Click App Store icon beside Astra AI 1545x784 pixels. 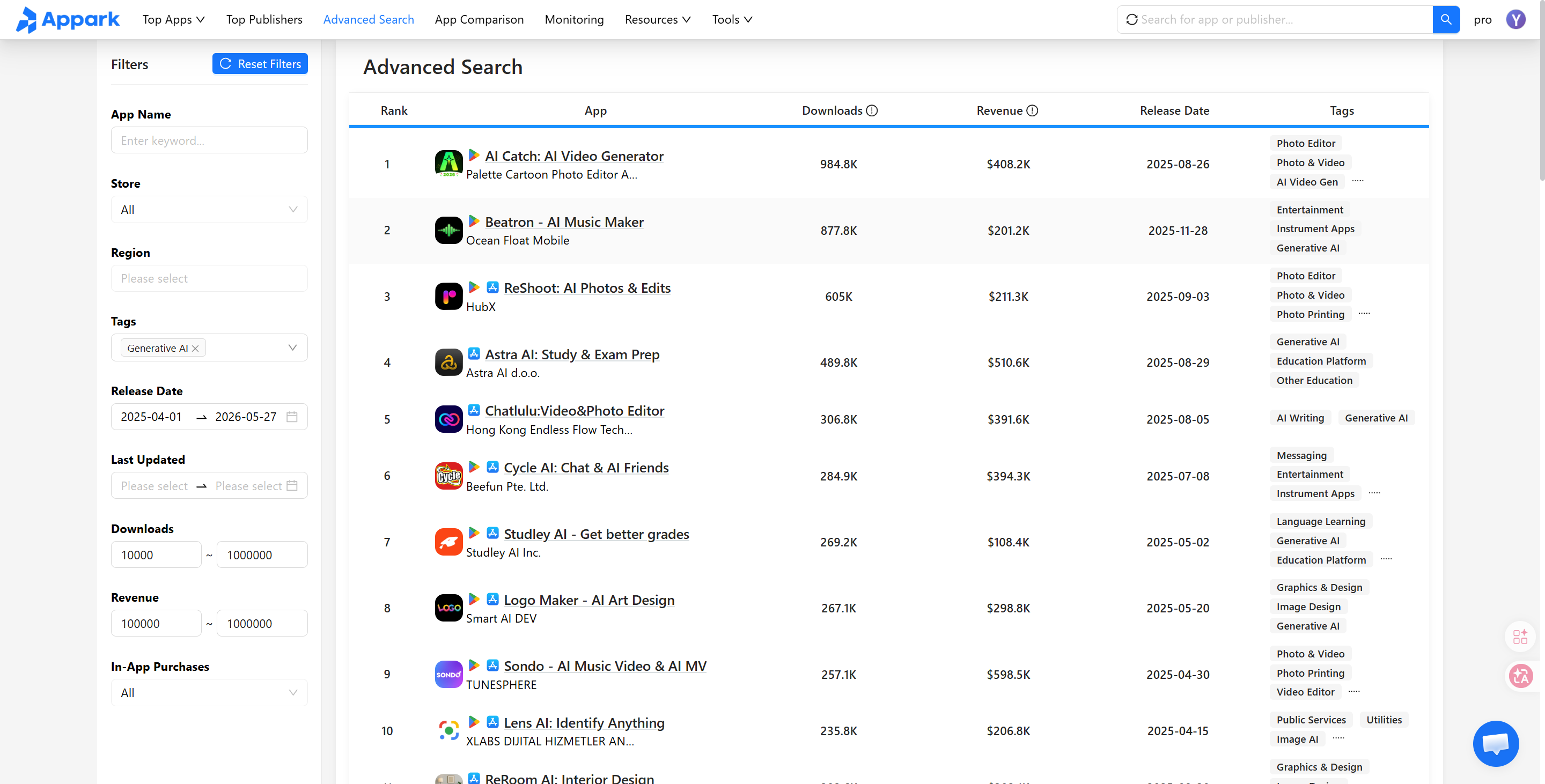tap(474, 353)
